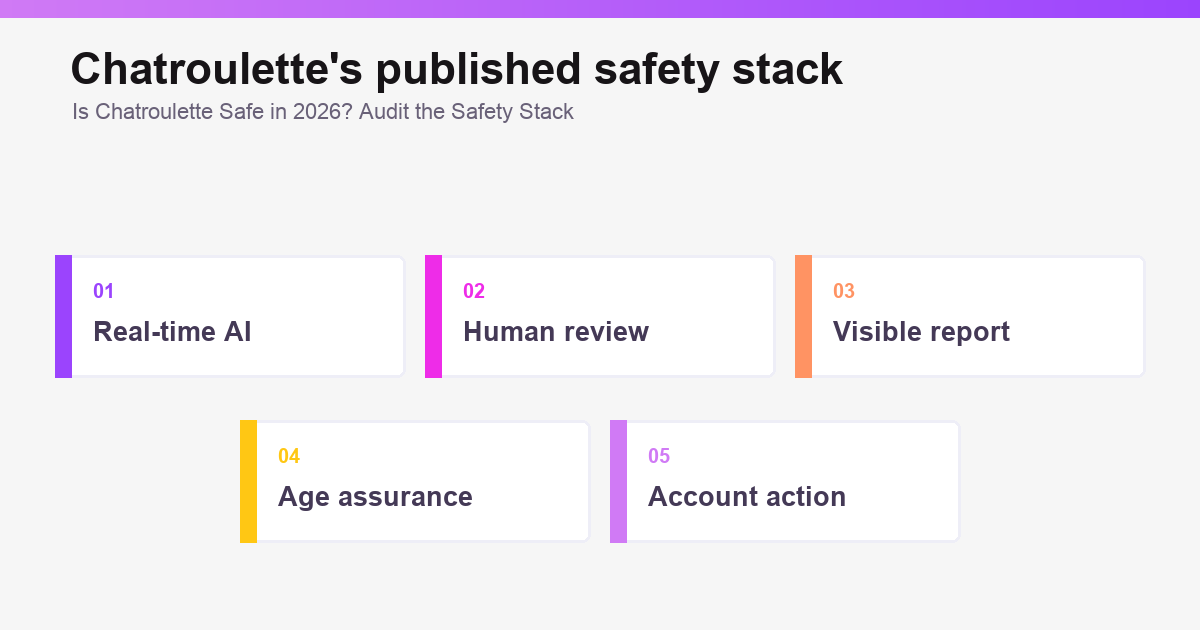The width and height of the screenshot is (1200, 630).
Task: Select the "Visible report" card title
Action: pyautogui.click(x=921, y=332)
